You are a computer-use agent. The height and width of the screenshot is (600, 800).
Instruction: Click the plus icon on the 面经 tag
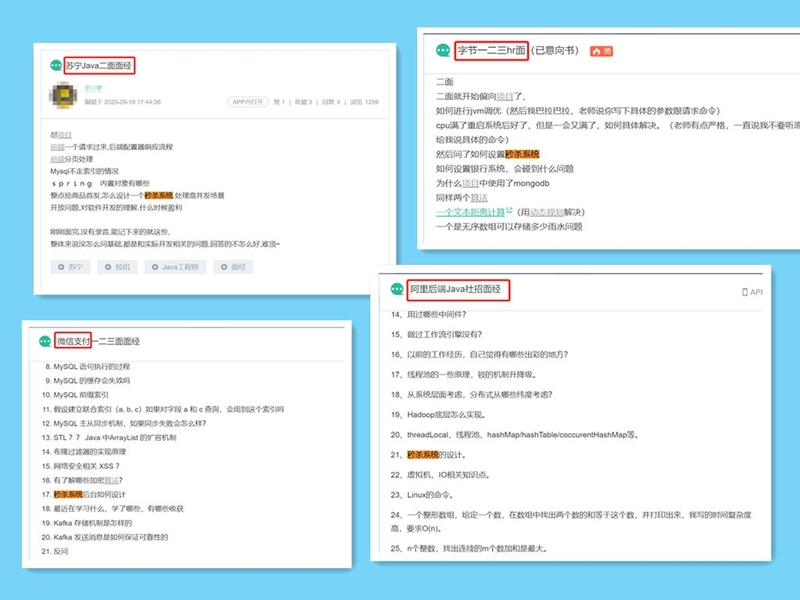[x=224, y=267]
